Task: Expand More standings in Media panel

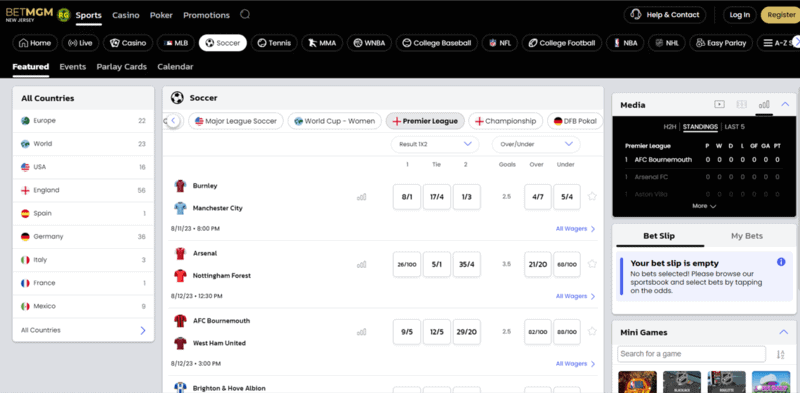Action: point(704,206)
